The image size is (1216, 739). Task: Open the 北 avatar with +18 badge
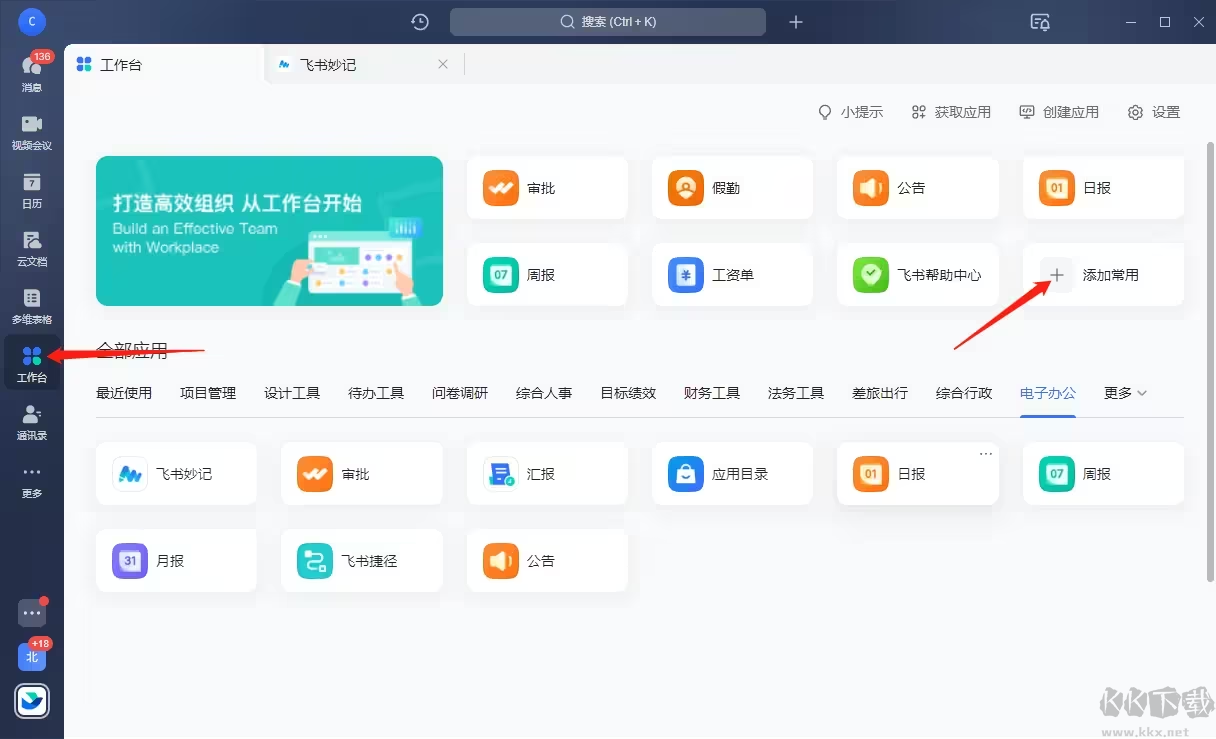click(32, 656)
